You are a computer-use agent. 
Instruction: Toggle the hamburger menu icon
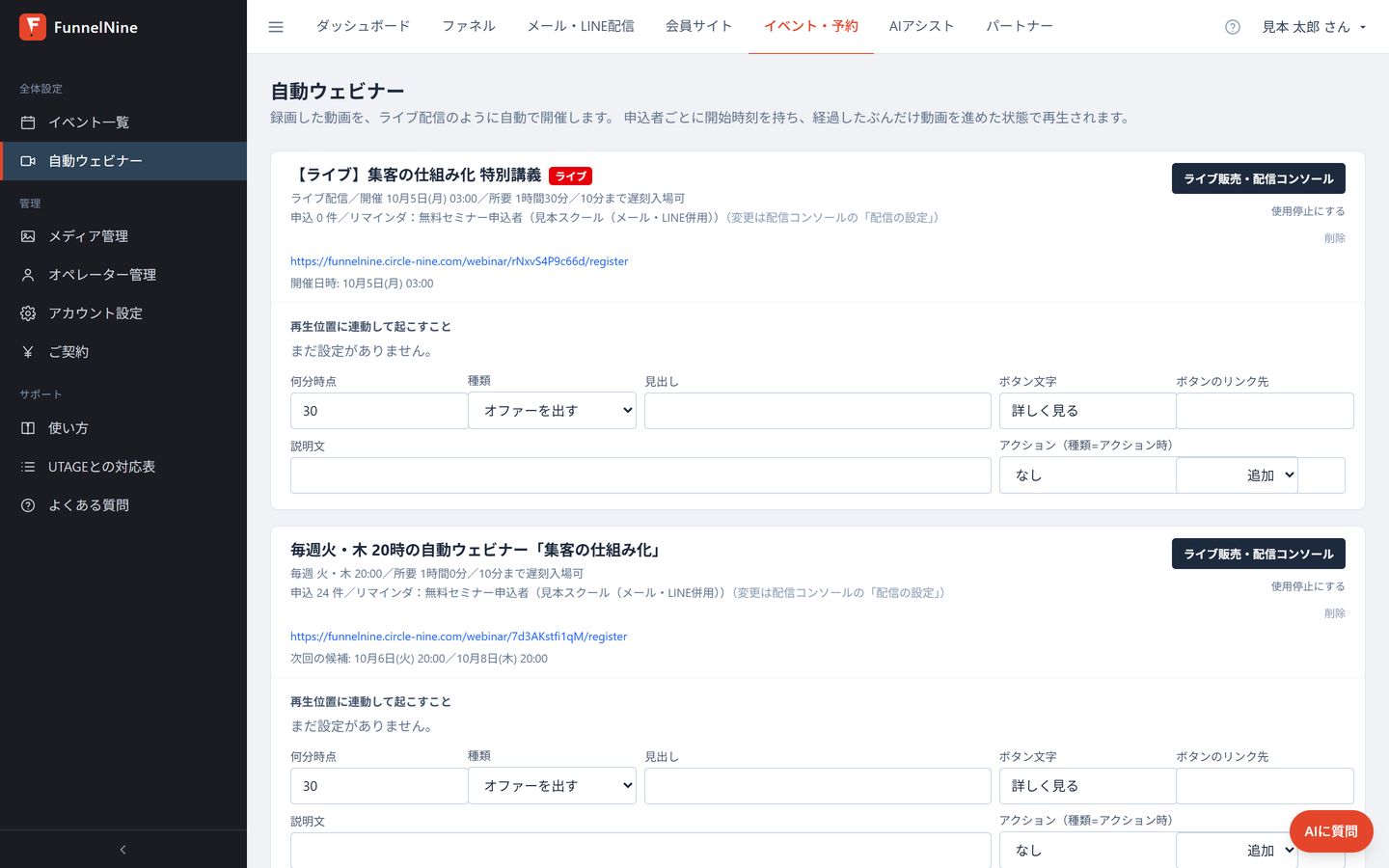coord(276,27)
